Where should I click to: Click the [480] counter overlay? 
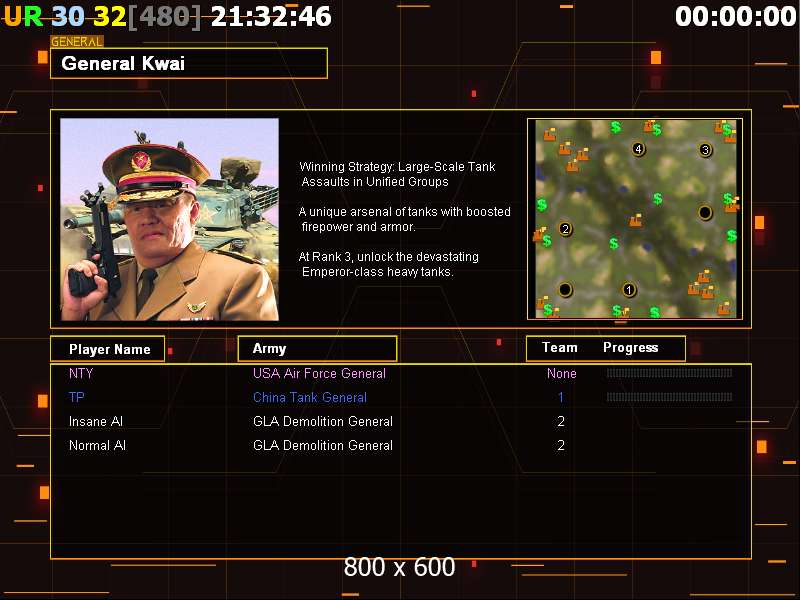[165, 17]
